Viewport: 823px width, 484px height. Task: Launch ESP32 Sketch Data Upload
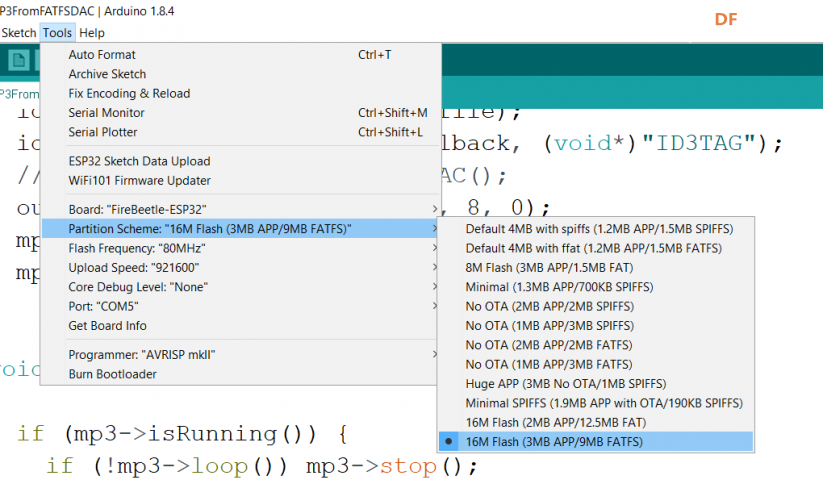[241, 161]
